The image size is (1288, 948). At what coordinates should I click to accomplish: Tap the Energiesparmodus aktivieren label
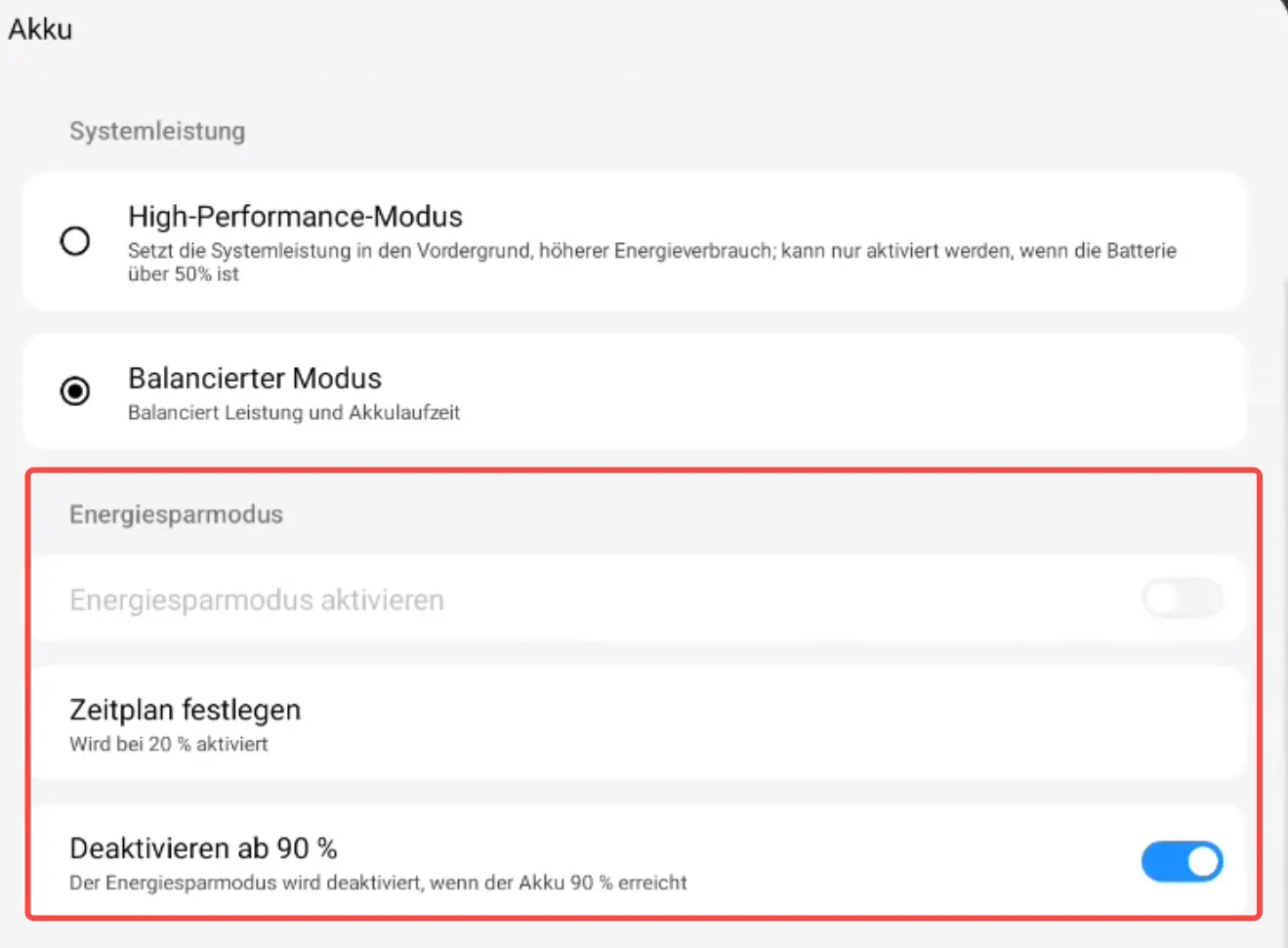point(256,599)
